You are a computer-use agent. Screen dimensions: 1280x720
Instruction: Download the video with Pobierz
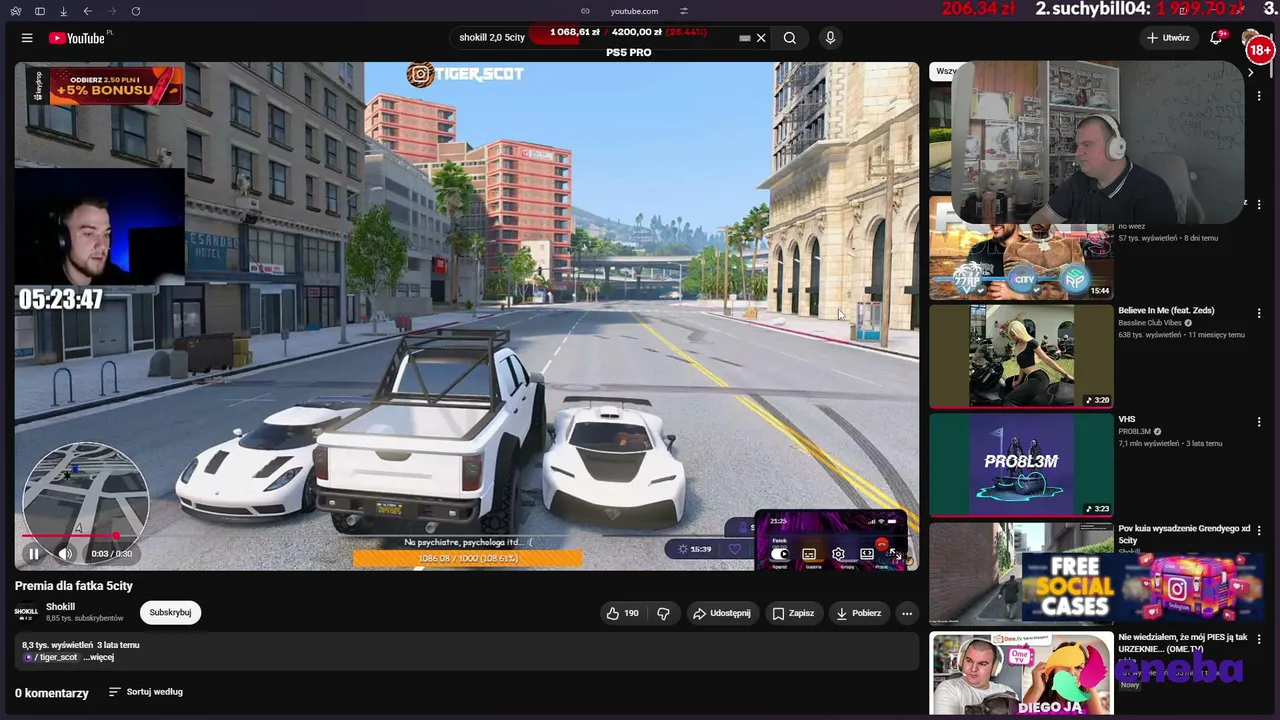pos(859,613)
